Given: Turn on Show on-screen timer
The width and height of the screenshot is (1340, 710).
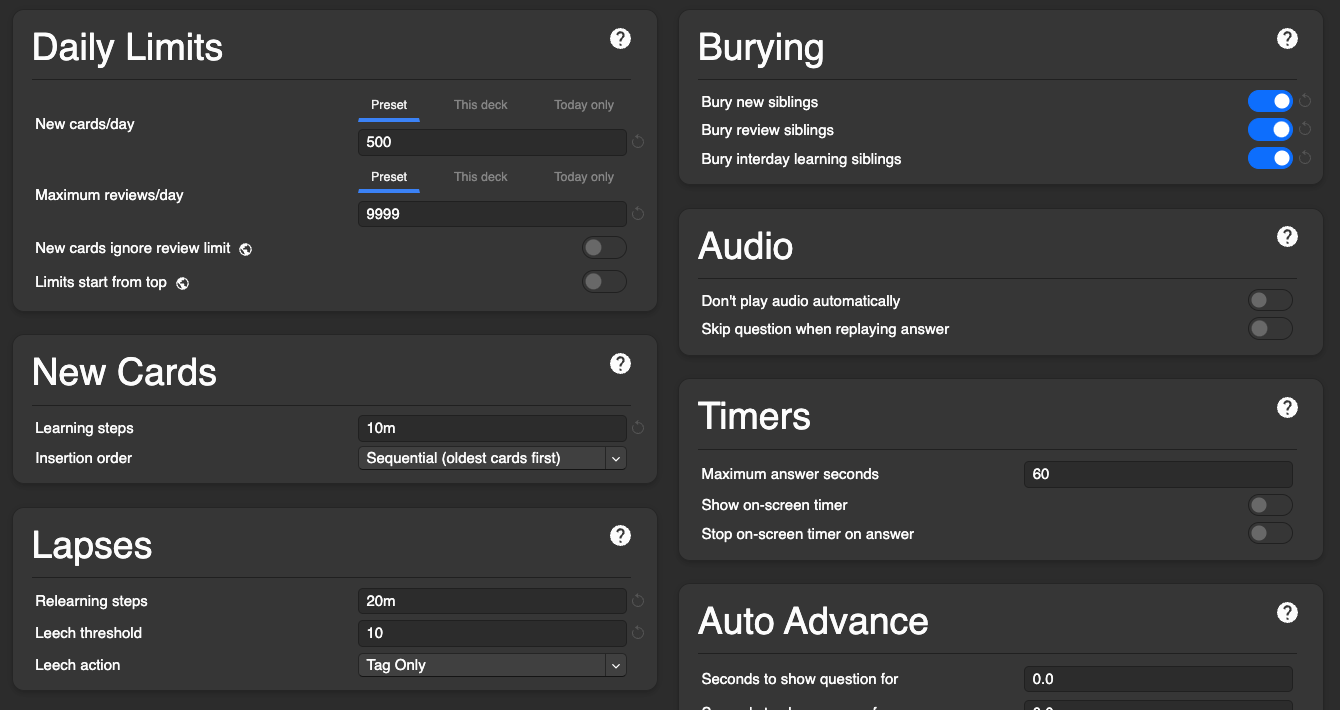Looking at the screenshot, I should tap(1270, 505).
